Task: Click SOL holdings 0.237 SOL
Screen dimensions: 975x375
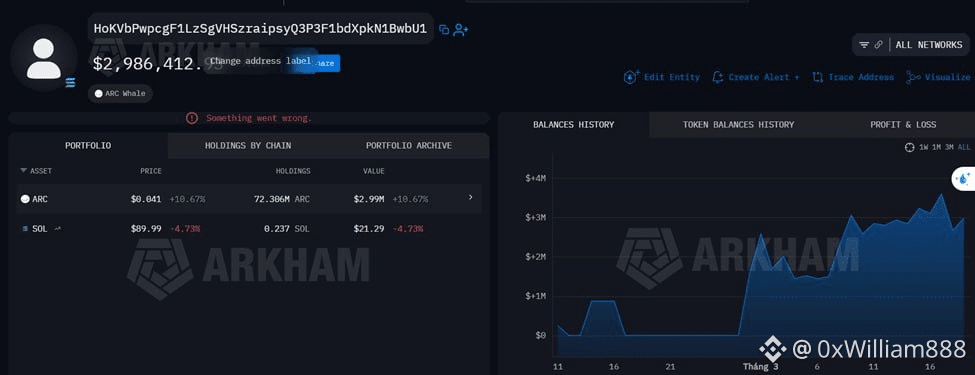Action: pos(287,229)
